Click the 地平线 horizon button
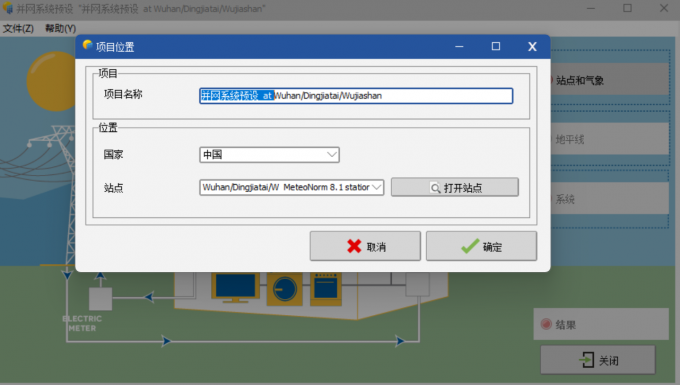This screenshot has width=680, height=385. coord(610,139)
